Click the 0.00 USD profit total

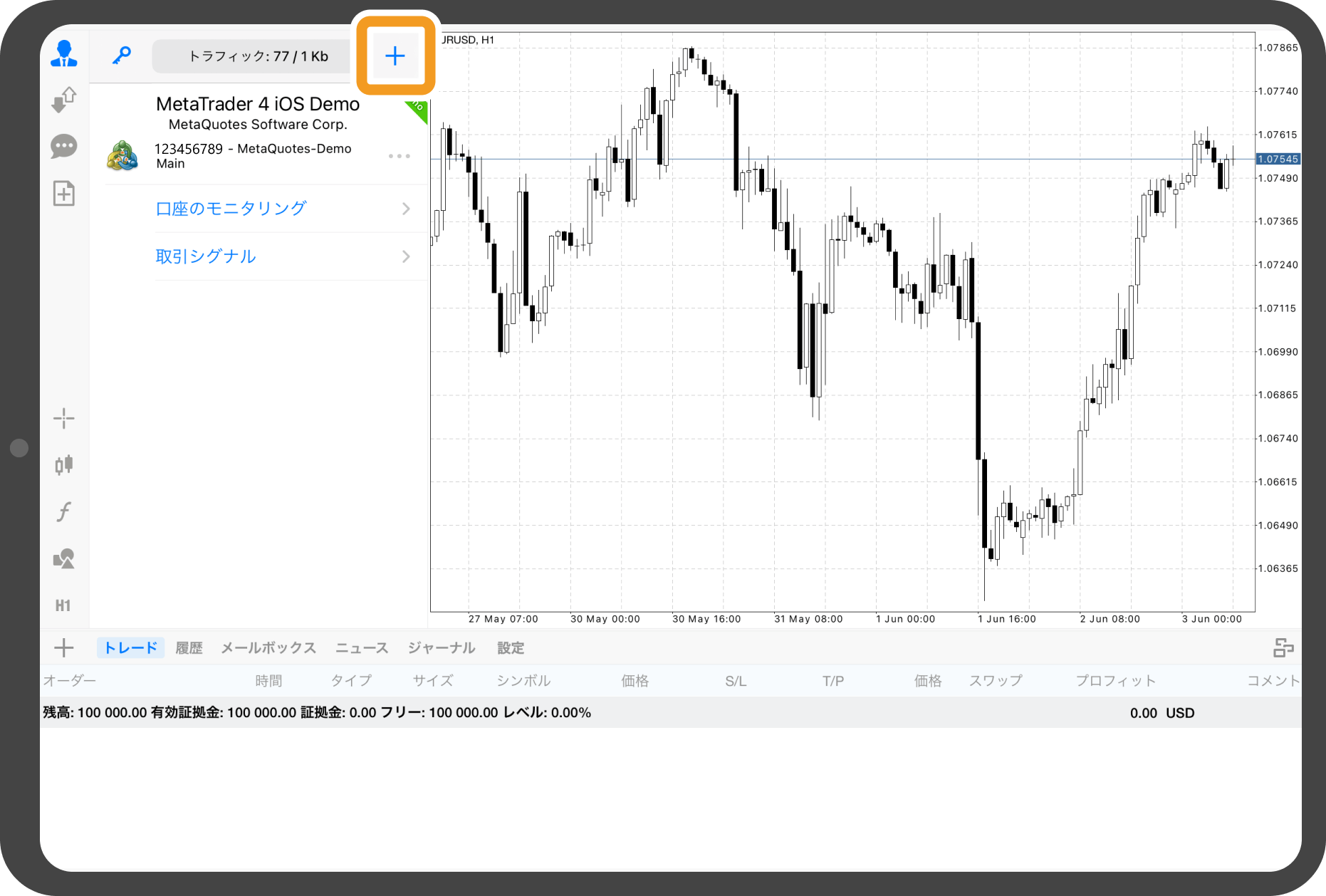(x=1162, y=712)
